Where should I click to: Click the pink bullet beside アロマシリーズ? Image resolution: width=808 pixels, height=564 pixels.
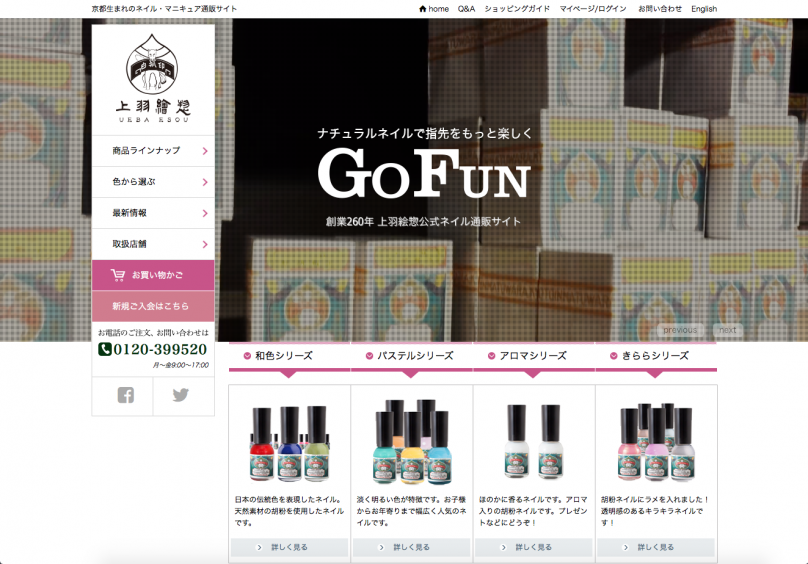pyautogui.click(x=491, y=356)
